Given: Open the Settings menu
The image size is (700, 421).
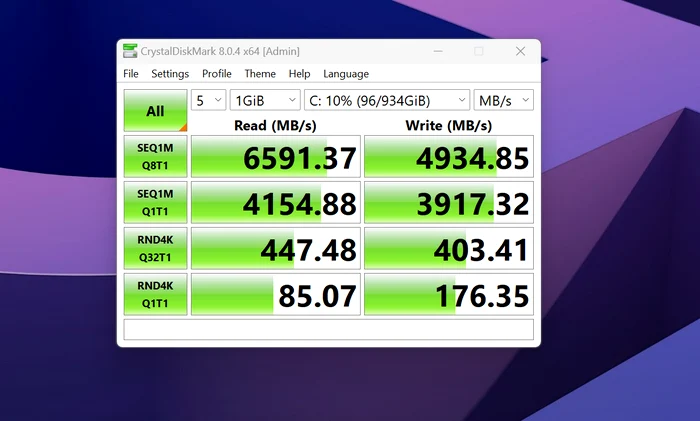Looking at the screenshot, I should tap(170, 74).
